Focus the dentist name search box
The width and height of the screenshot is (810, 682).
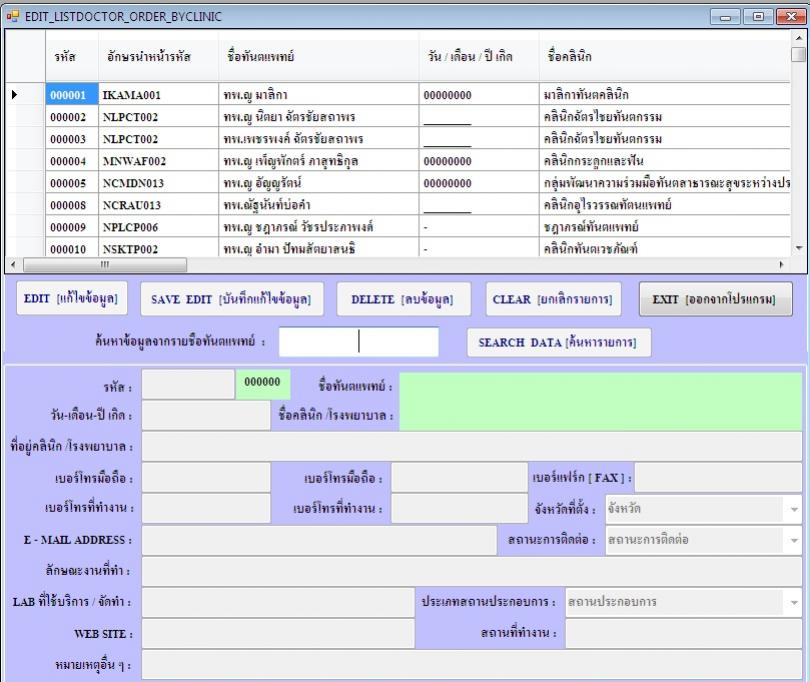[358, 342]
